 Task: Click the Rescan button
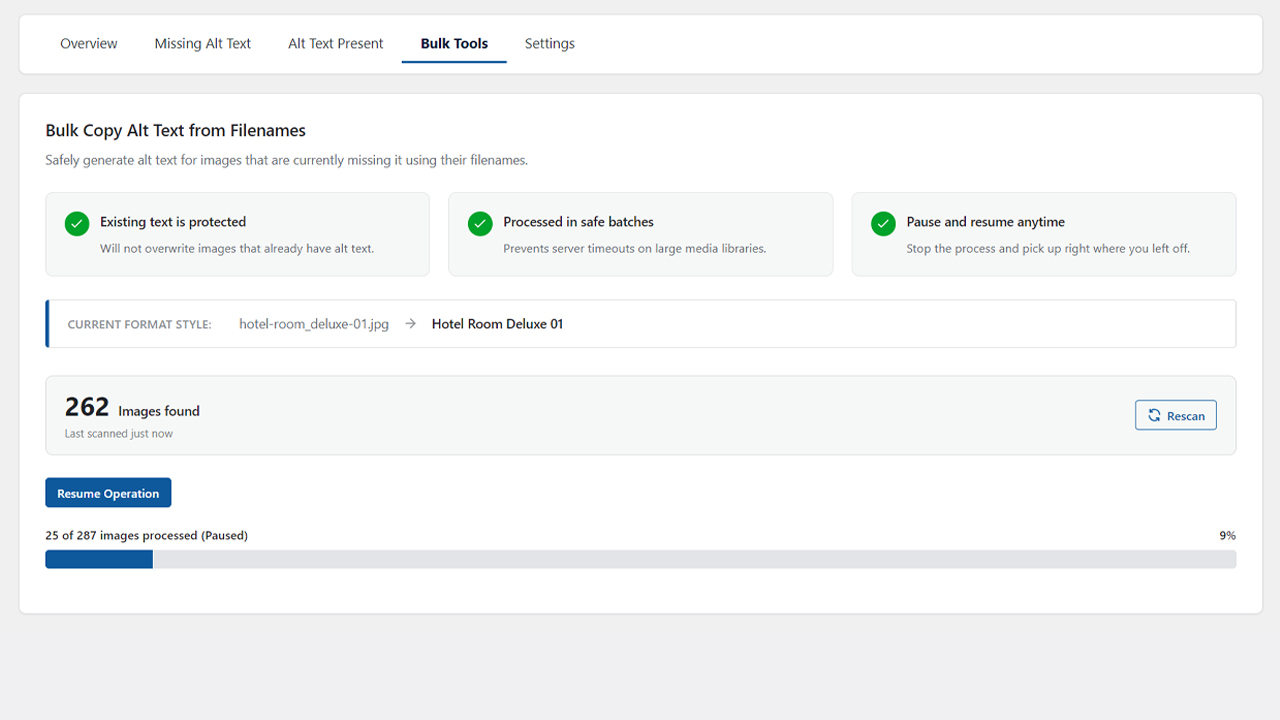(1176, 416)
